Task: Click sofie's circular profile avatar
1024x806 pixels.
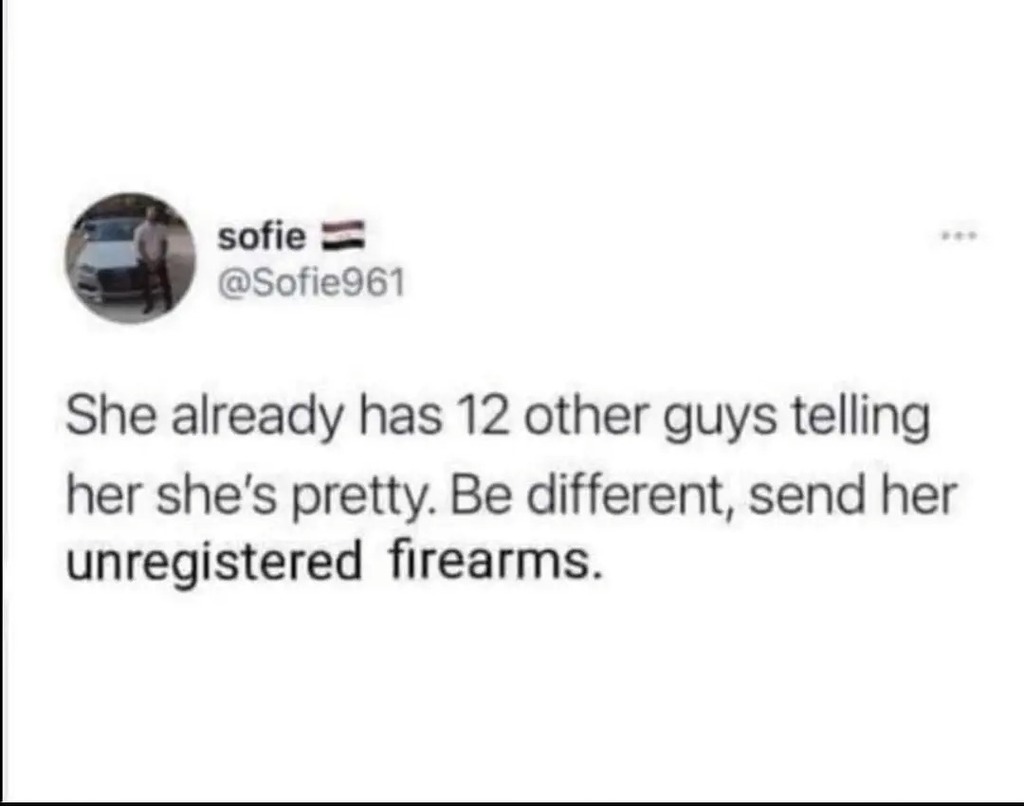Action: click(x=131, y=257)
